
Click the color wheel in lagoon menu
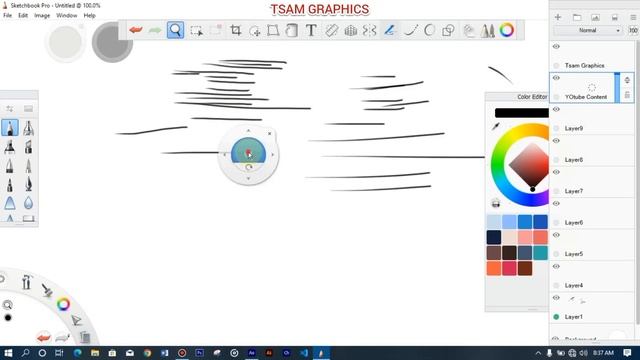[63, 304]
